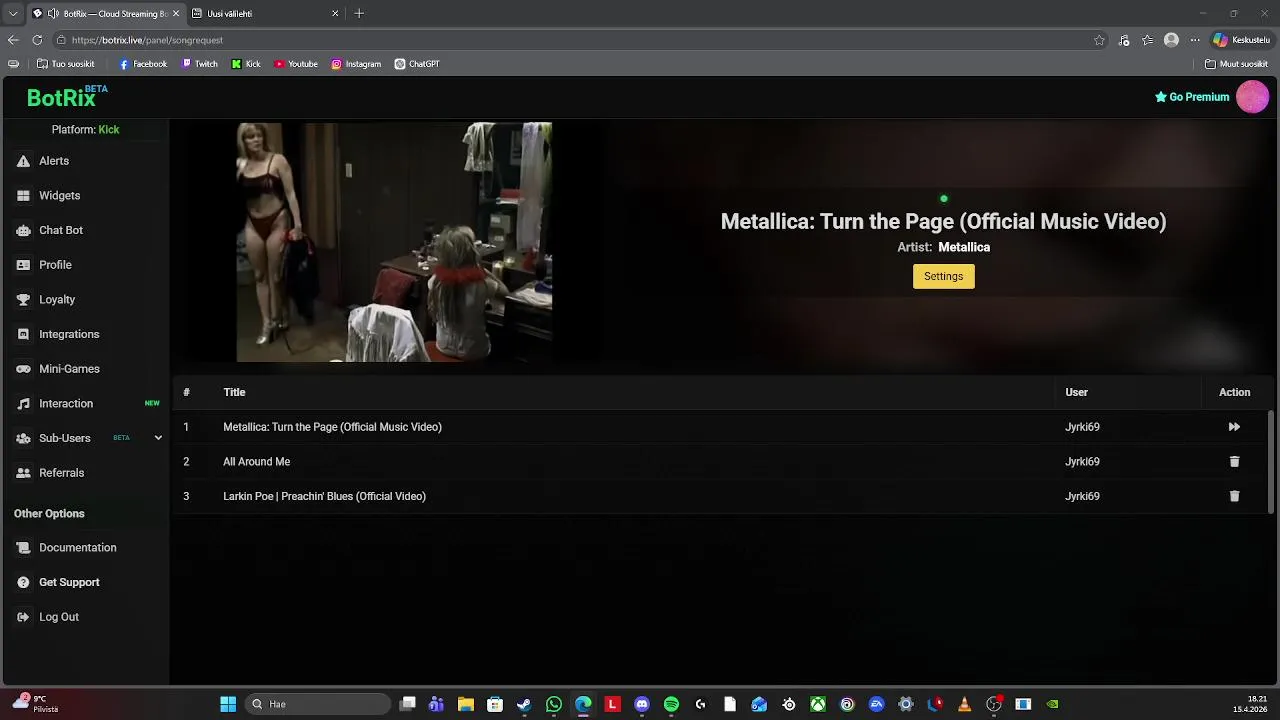Click the Documentation icon
The width and height of the screenshot is (1280, 720).
pos(23,548)
